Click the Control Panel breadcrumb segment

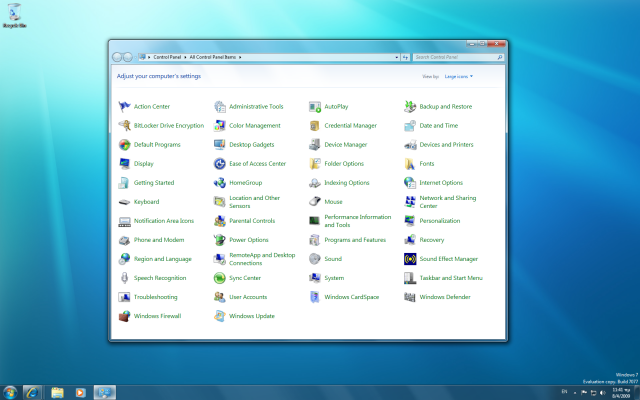pos(167,57)
